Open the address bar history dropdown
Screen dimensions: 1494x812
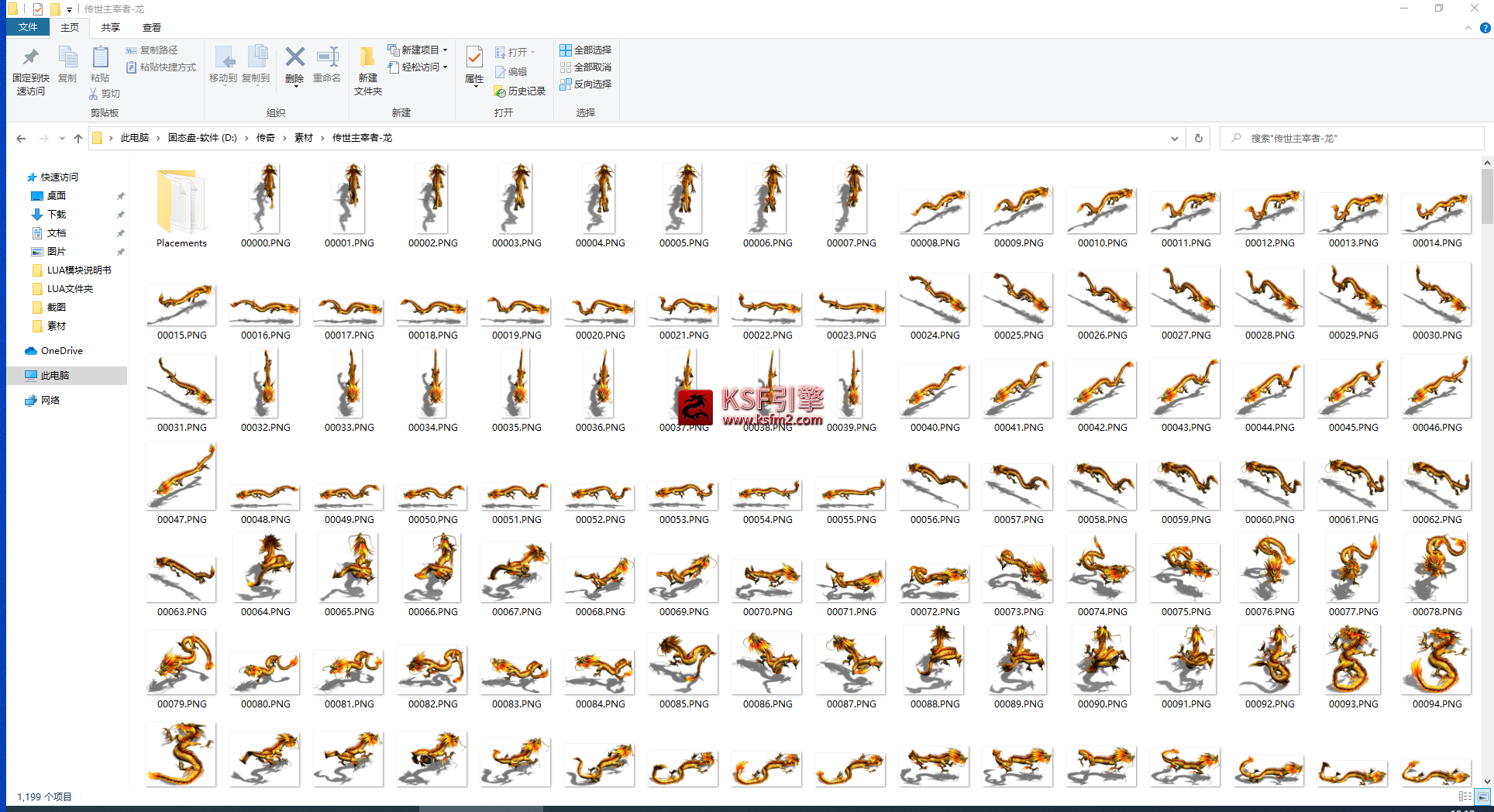(1175, 139)
